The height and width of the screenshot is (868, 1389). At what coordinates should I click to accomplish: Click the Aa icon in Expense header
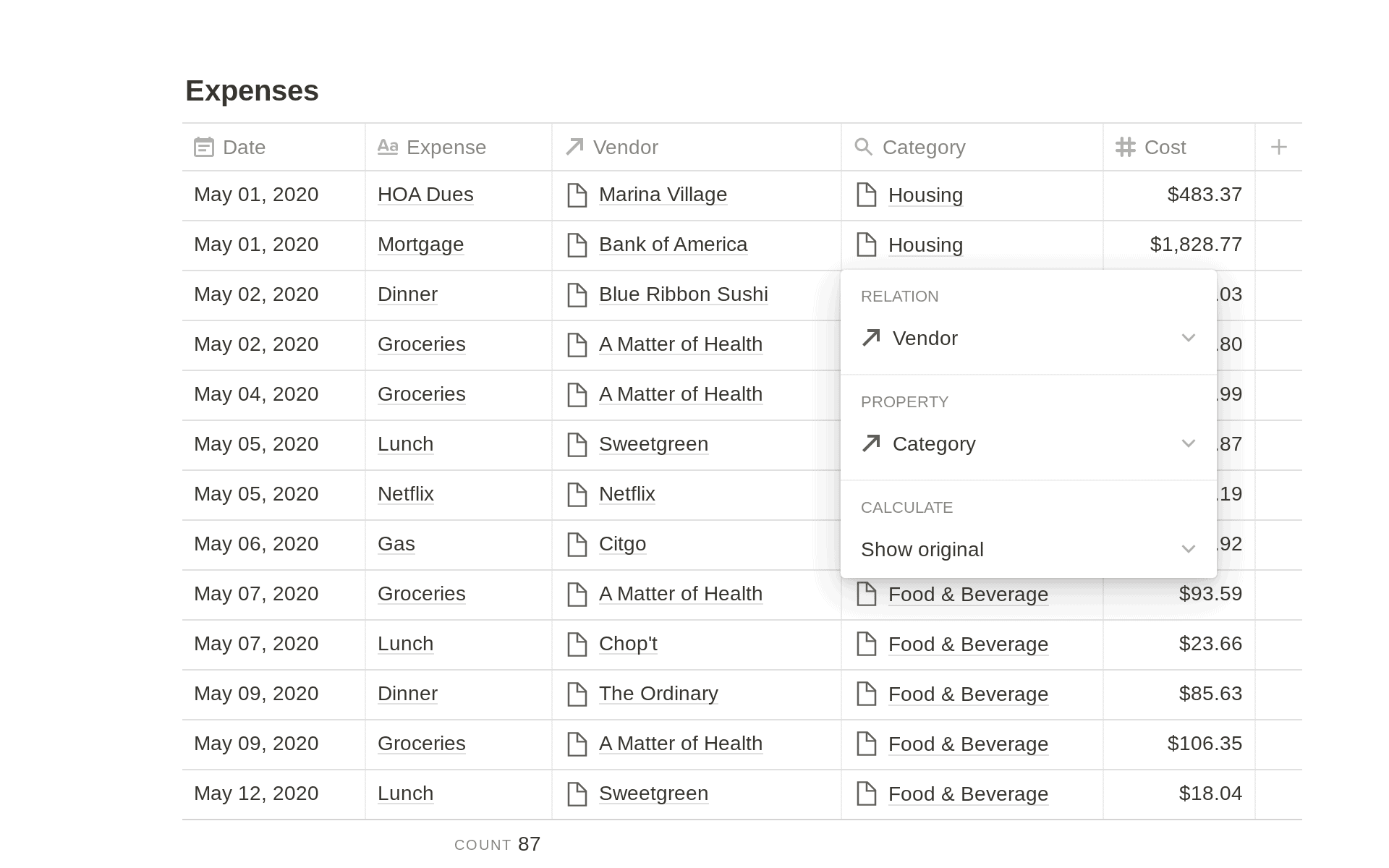(x=388, y=148)
